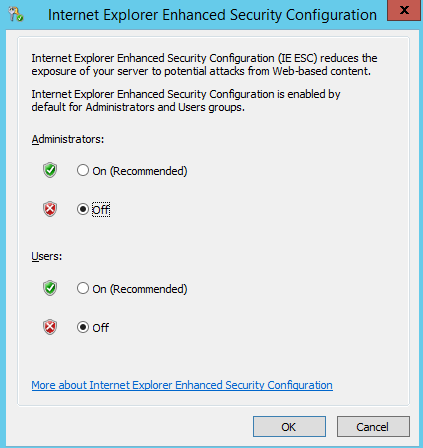Image resolution: width=423 pixels, height=448 pixels.
Task: Click the IE ESC reduces exposure description text
Action: coord(204,65)
